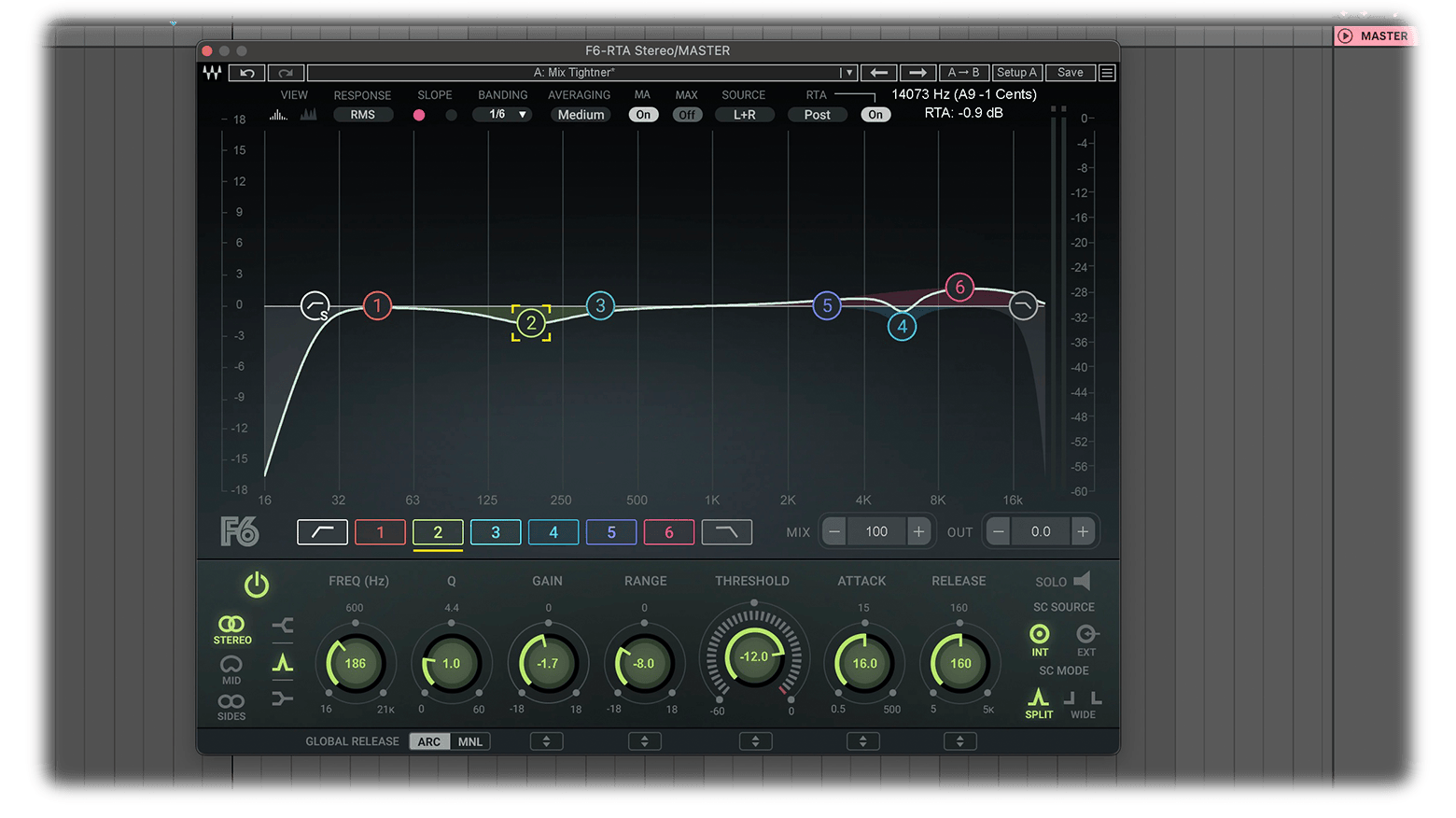Click the Save button
The width and height of the screenshot is (1456, 818).
(x=1071, y=73)
